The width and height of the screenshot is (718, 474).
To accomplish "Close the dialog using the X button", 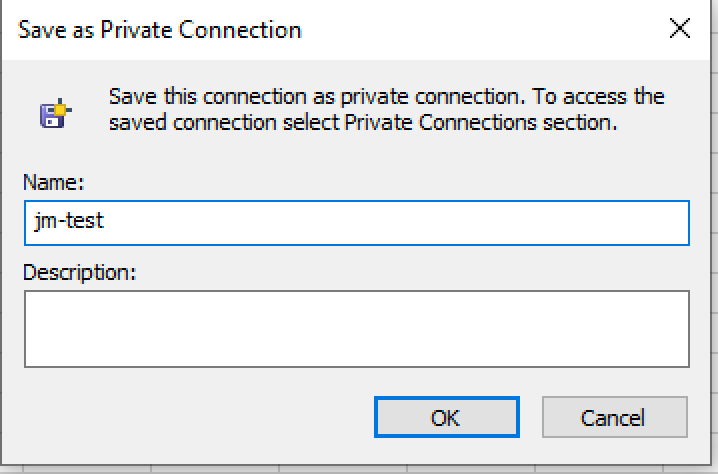I will (x=680, y=28).
